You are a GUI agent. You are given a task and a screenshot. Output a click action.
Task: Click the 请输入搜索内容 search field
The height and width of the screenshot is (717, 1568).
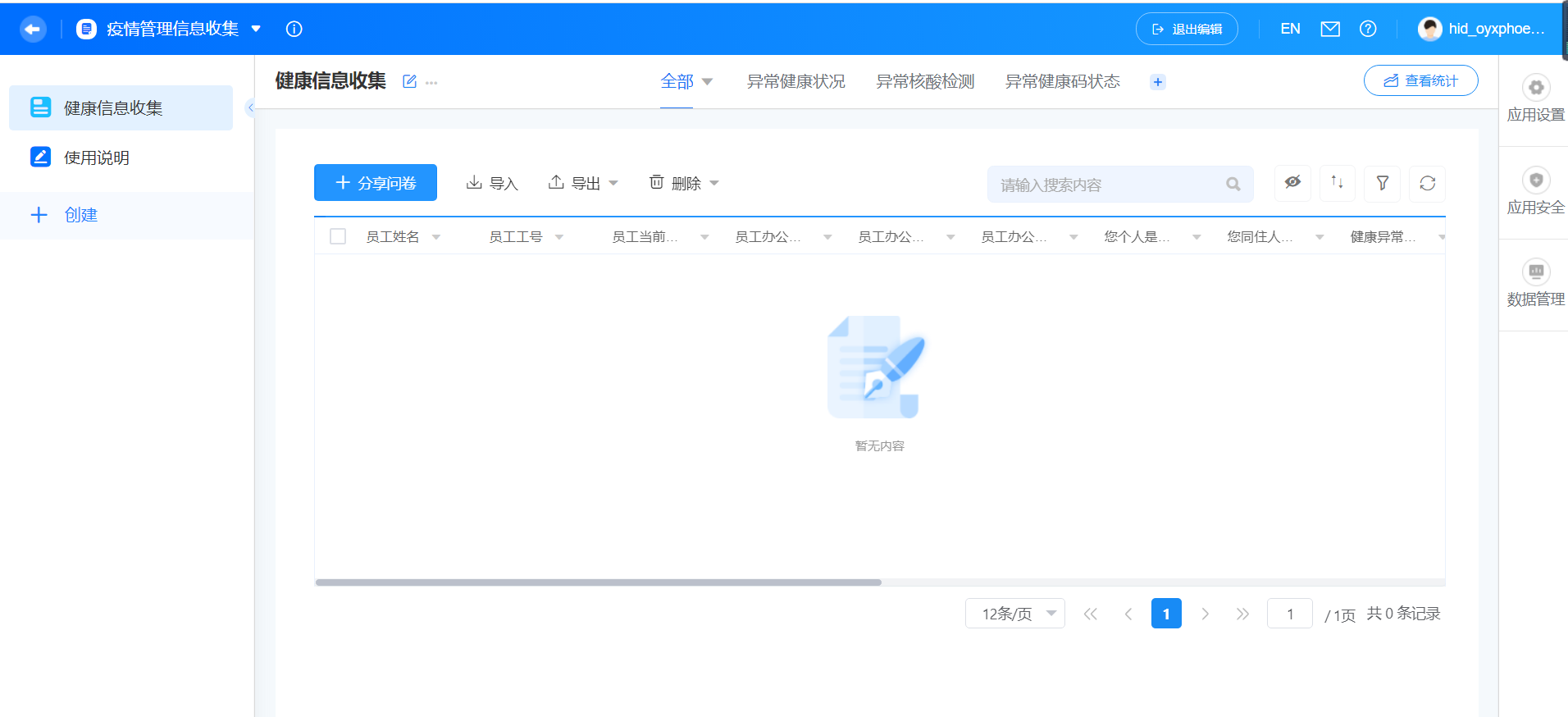(x=1120, y=185)
